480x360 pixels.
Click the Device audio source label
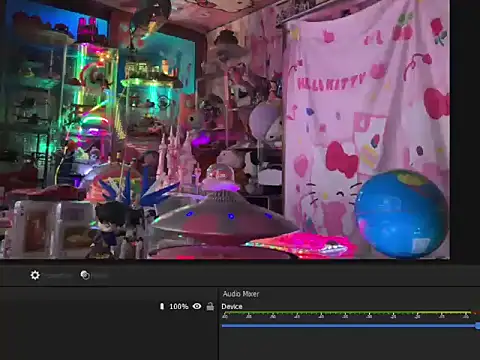232,306
